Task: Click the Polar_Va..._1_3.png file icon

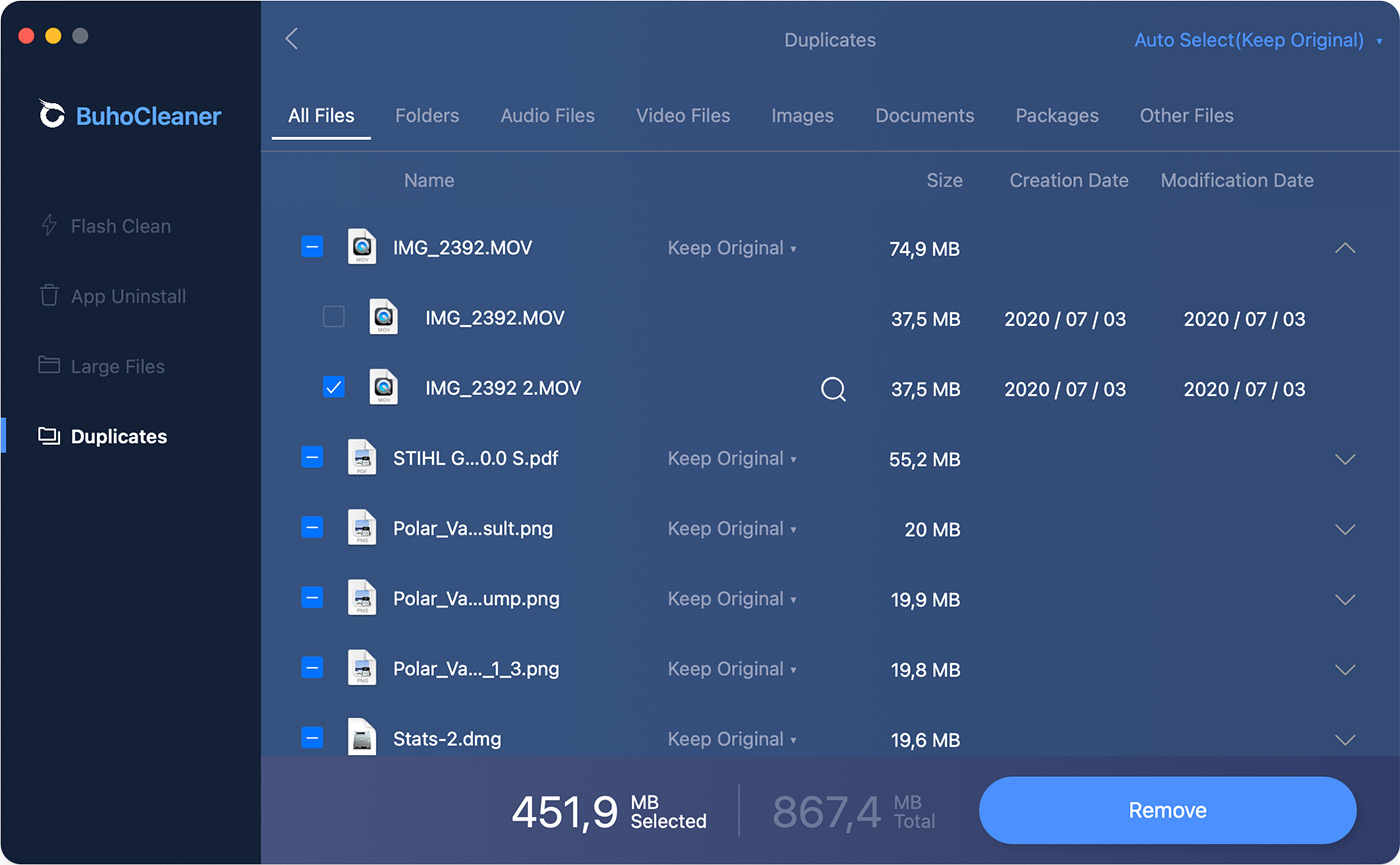Action: click(x=362, y=667)
